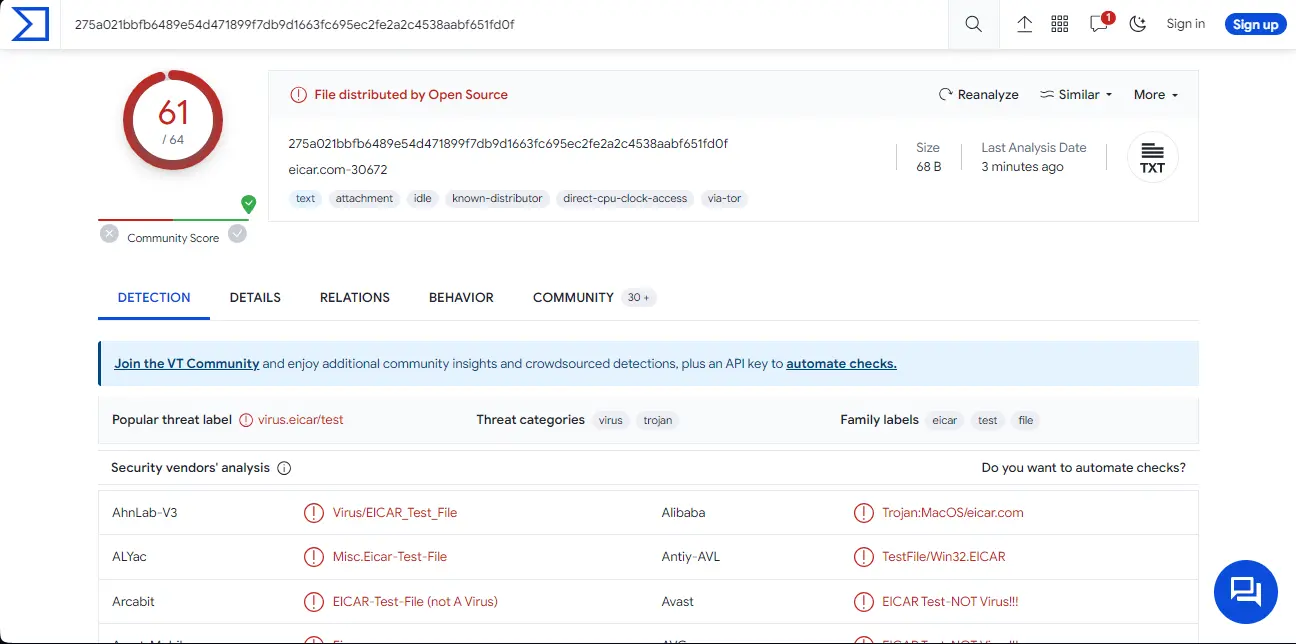The image size is (1296, 644).
Task: Click the alert icon in Avast row
Action: (x=864, y=602)
